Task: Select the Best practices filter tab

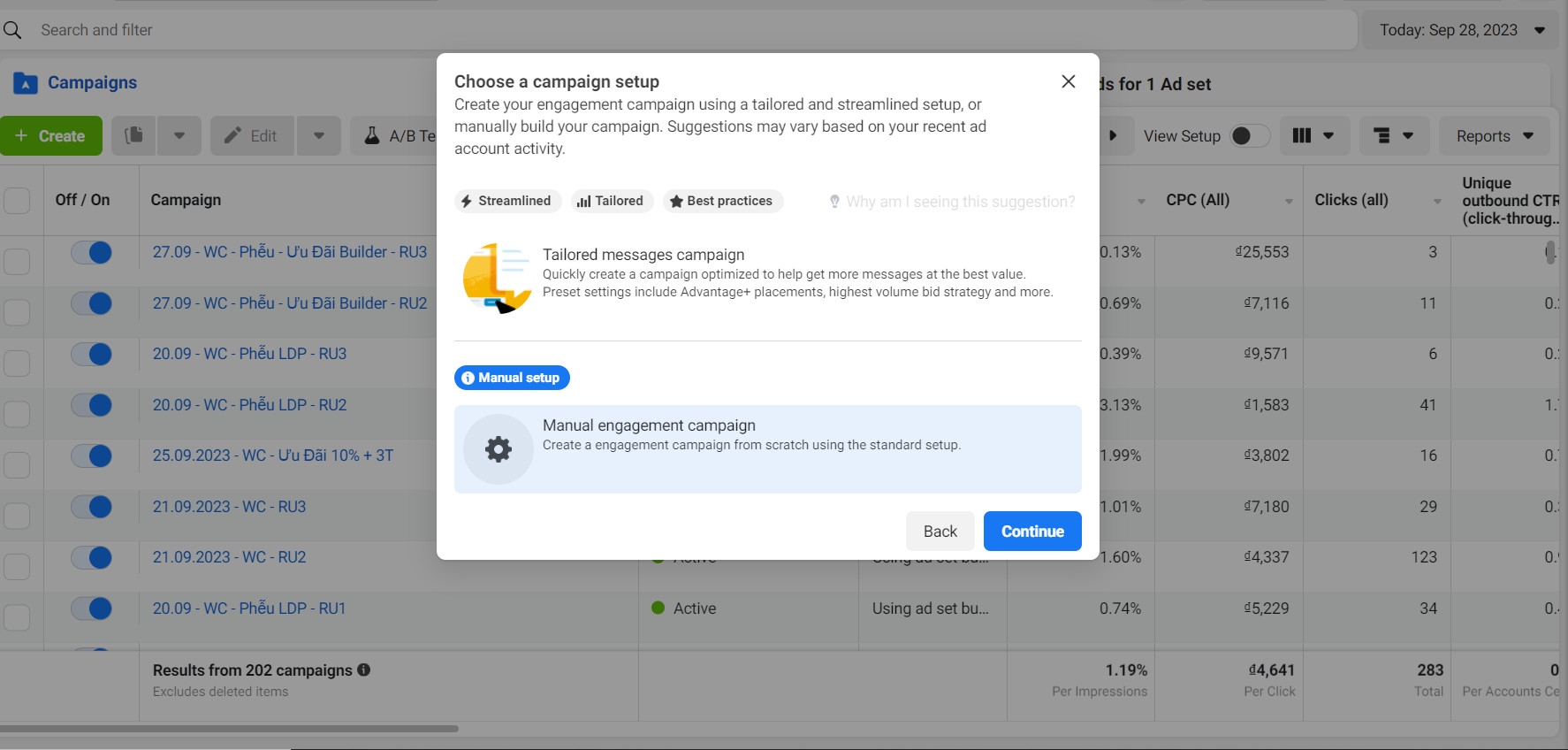Action: point(722,201)
